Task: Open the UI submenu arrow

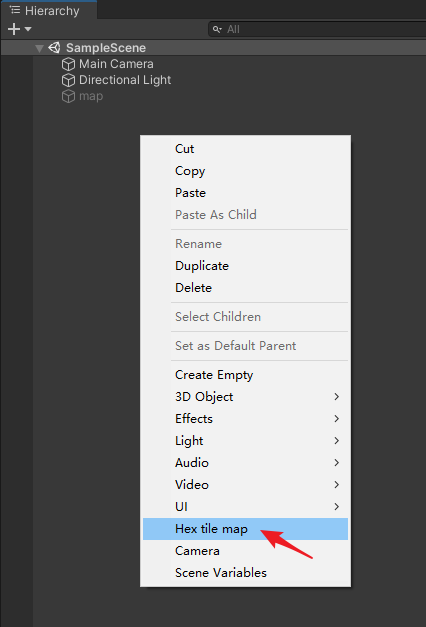Action: [336, 507]
